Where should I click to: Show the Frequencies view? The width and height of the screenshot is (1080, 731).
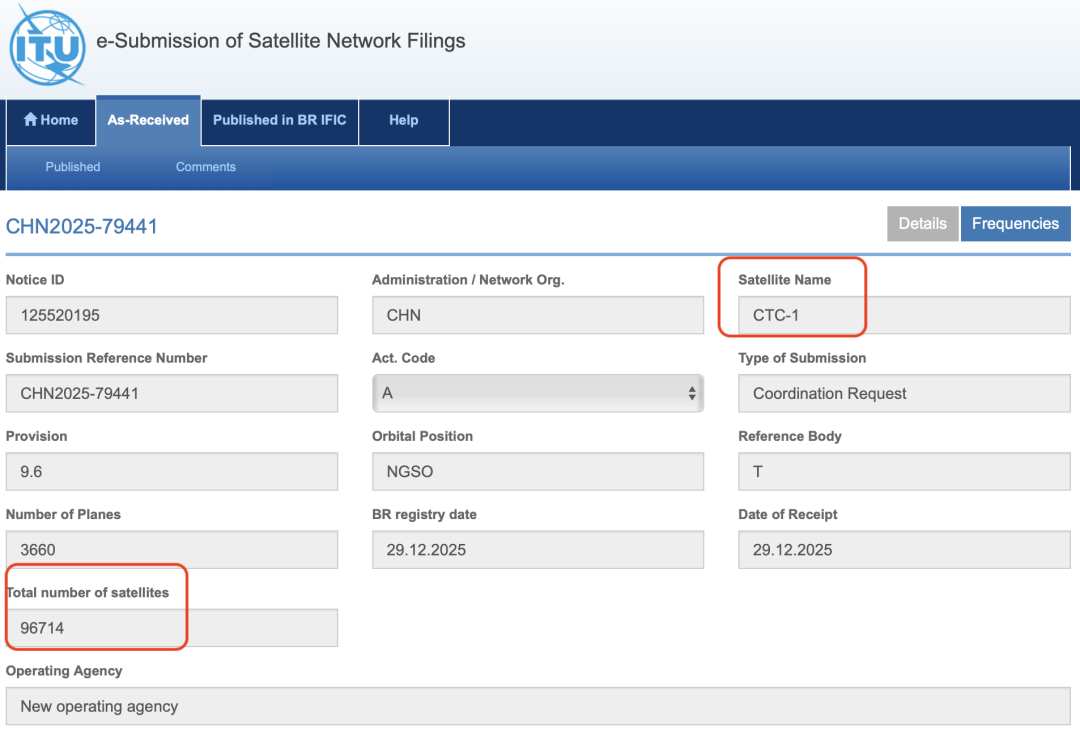pyautogui.click(x=1014, y=224)
